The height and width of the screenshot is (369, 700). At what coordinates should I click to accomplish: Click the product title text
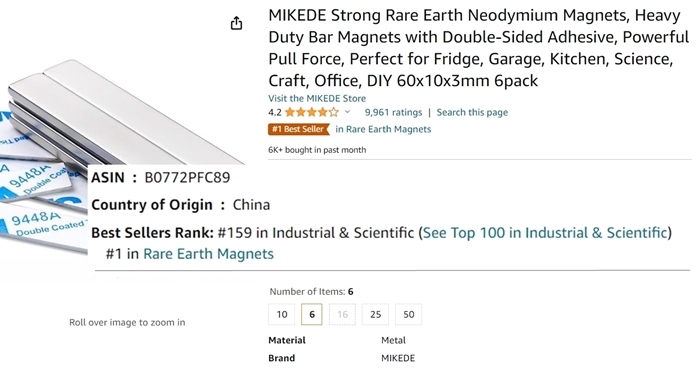coord(479,48)
